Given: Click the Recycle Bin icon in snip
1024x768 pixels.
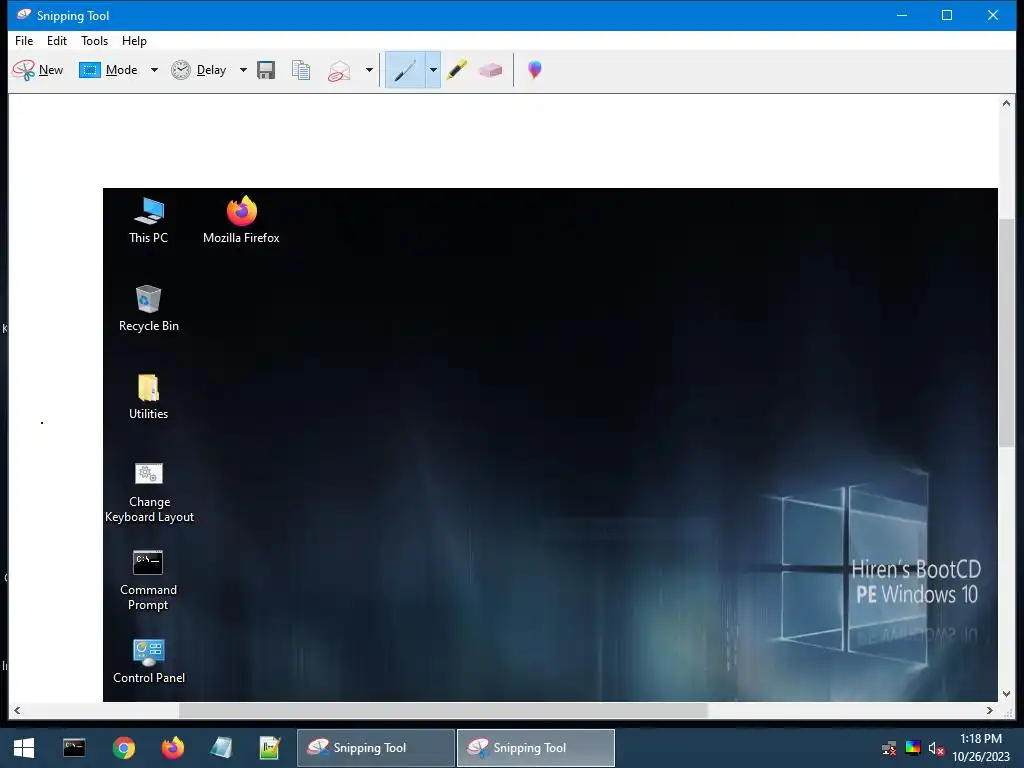Looking at the screenshot, I should tap(149, 309).
